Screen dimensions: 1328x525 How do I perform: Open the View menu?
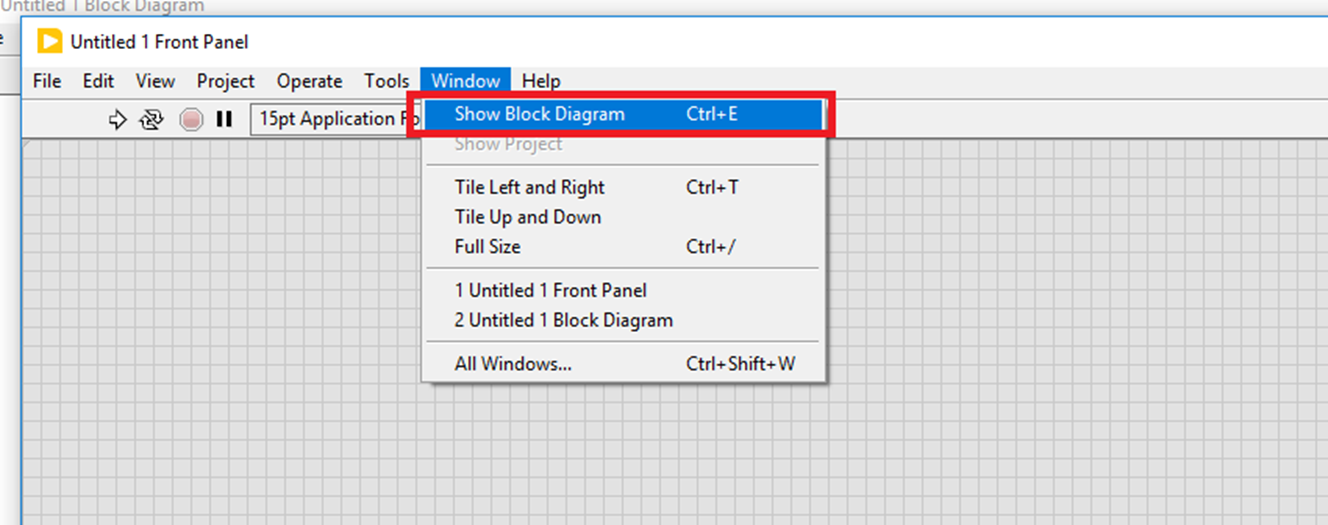pos(155,81)
